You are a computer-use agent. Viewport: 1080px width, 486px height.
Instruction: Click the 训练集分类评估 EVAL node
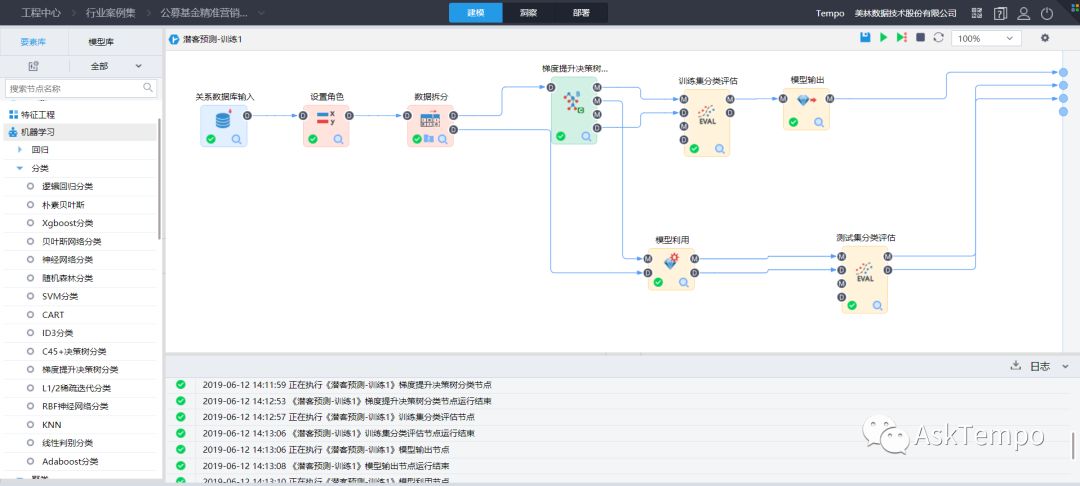click(707, 116)
